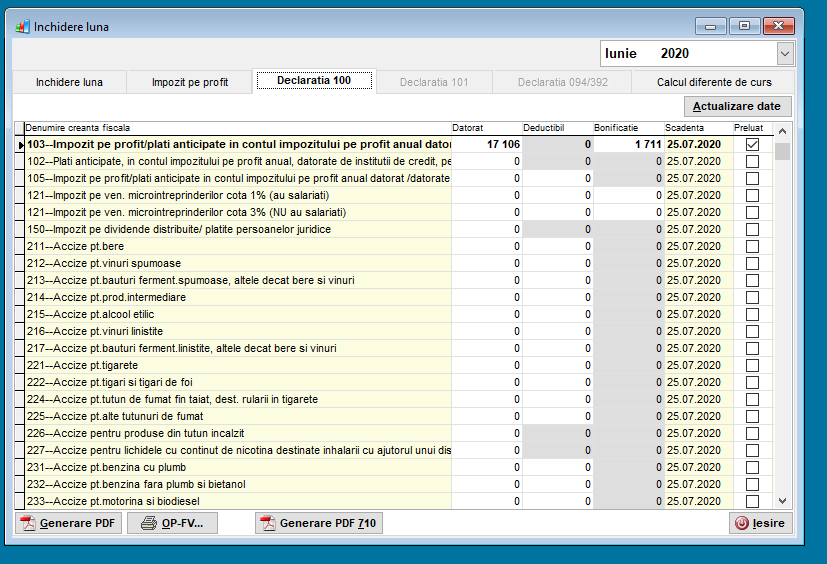Check Preluat for row 102 Plati anticipate
Screen dimensions: 827x564
click(x=753, y=161)
